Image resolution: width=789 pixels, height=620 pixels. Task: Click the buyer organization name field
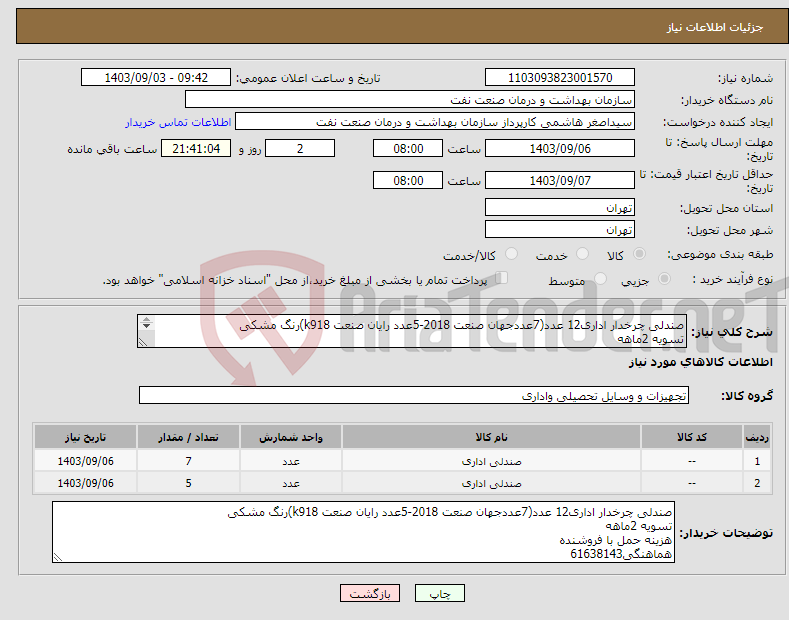coord(410,100)
